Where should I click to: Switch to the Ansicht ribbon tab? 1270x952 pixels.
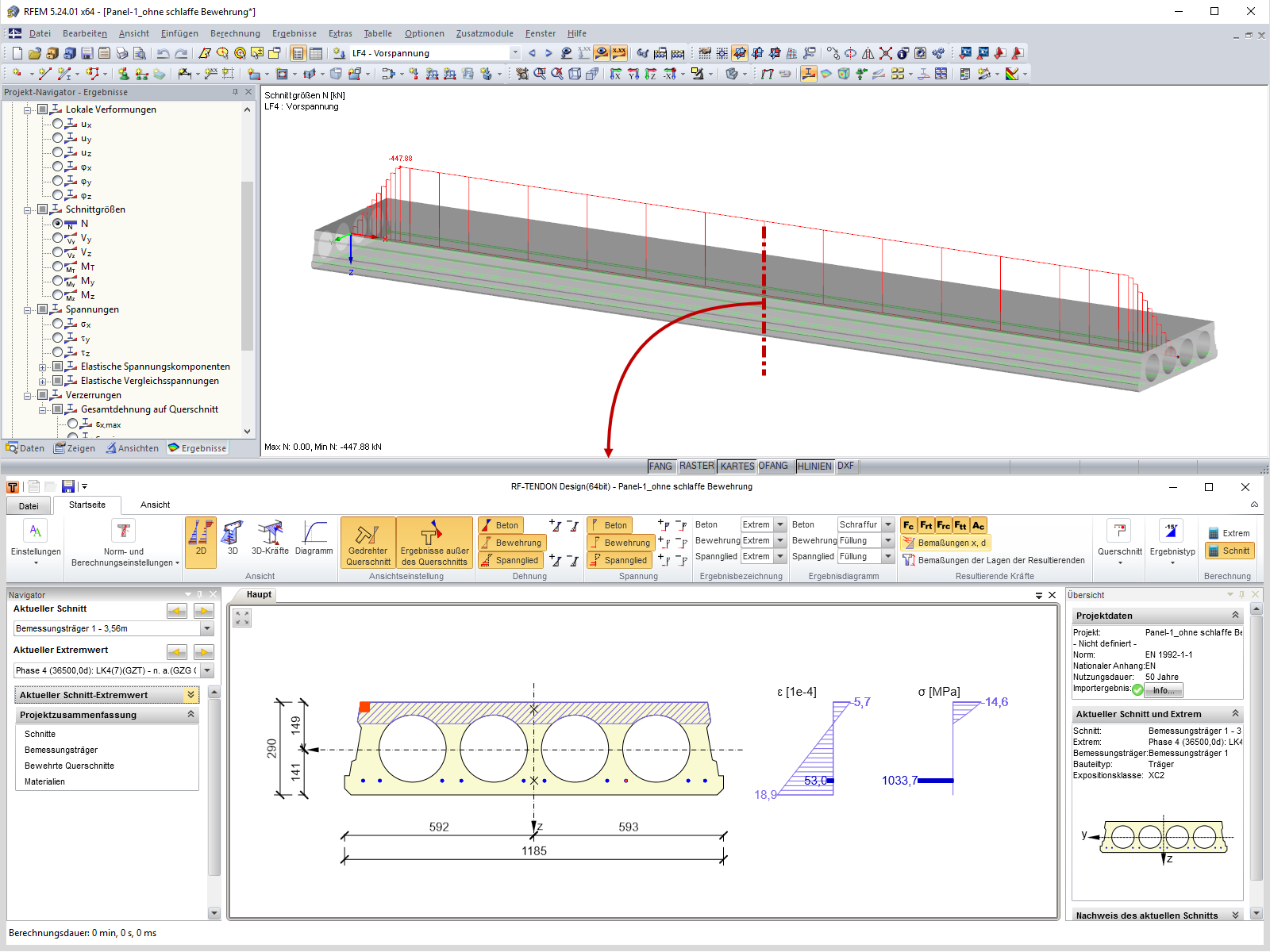tap(156, 505)
